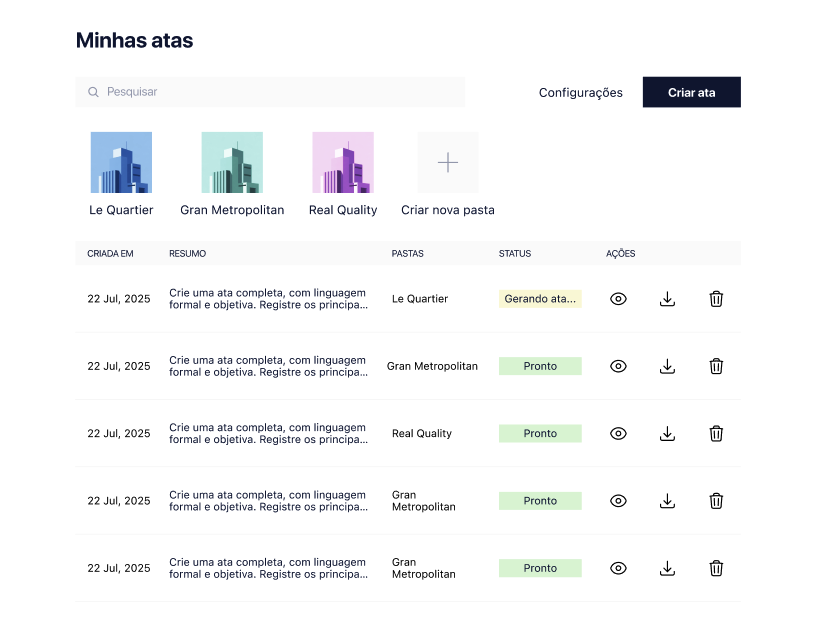
Task: Click the search magnifier icon
Action: [94, 92]
